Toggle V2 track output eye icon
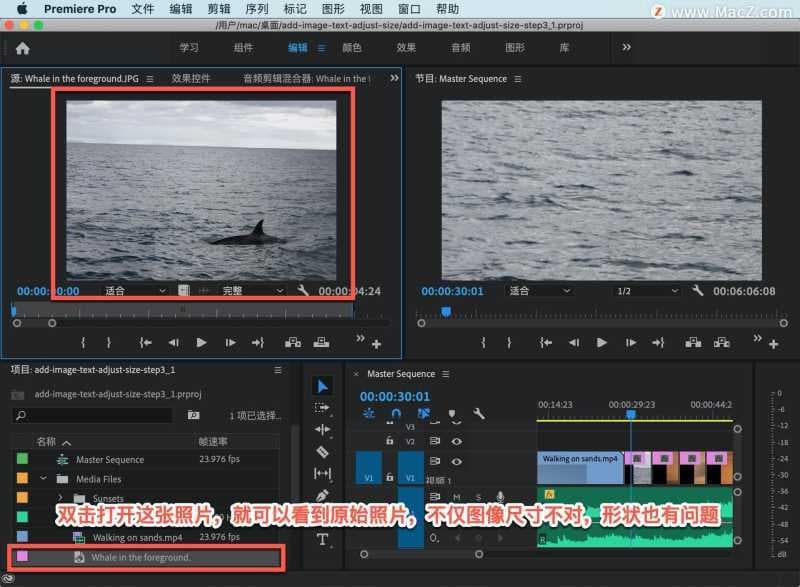This screenshot has height=587, width=800. (457, 440)
